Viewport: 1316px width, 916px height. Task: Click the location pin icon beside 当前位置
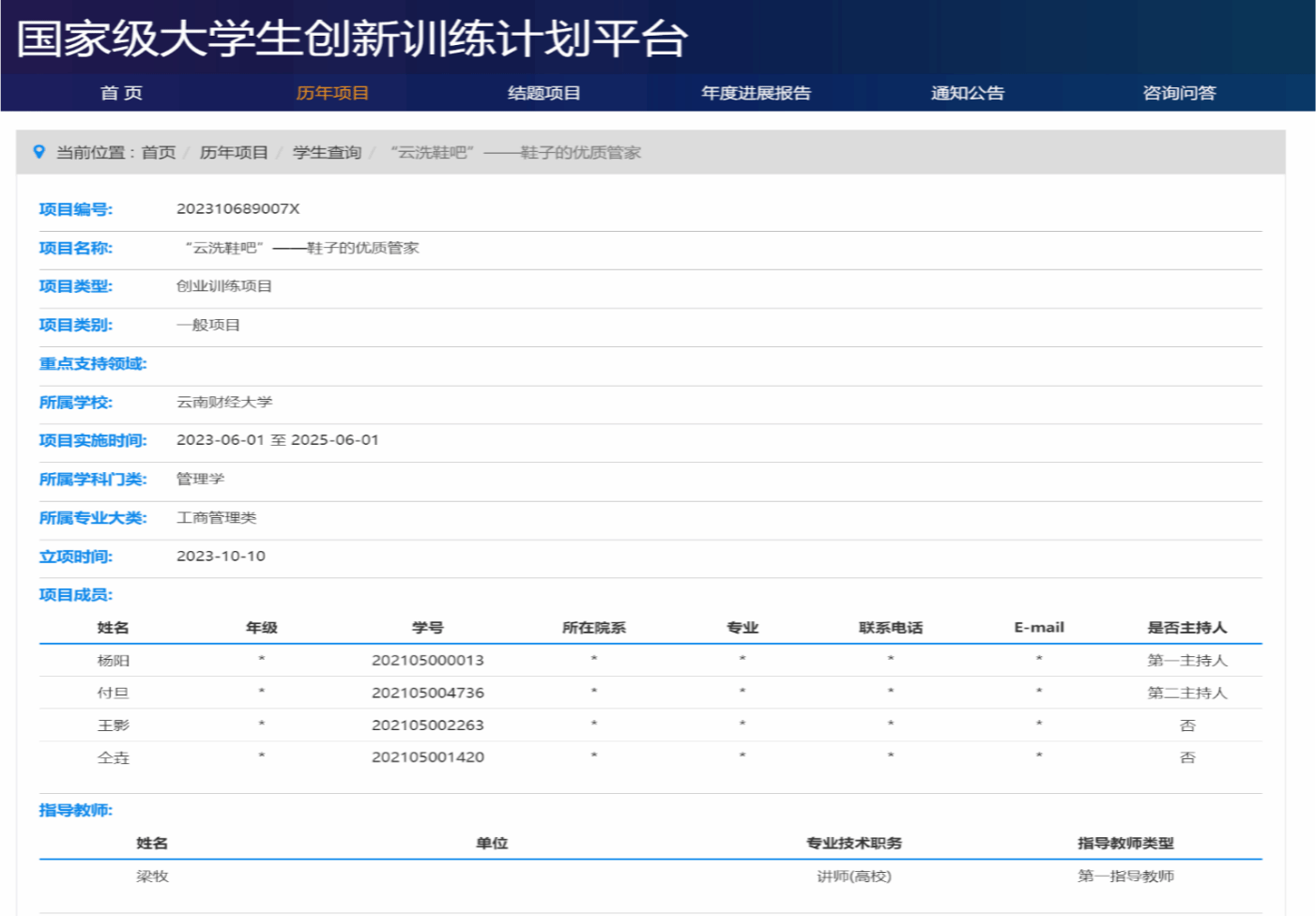(x=38, y=152)
